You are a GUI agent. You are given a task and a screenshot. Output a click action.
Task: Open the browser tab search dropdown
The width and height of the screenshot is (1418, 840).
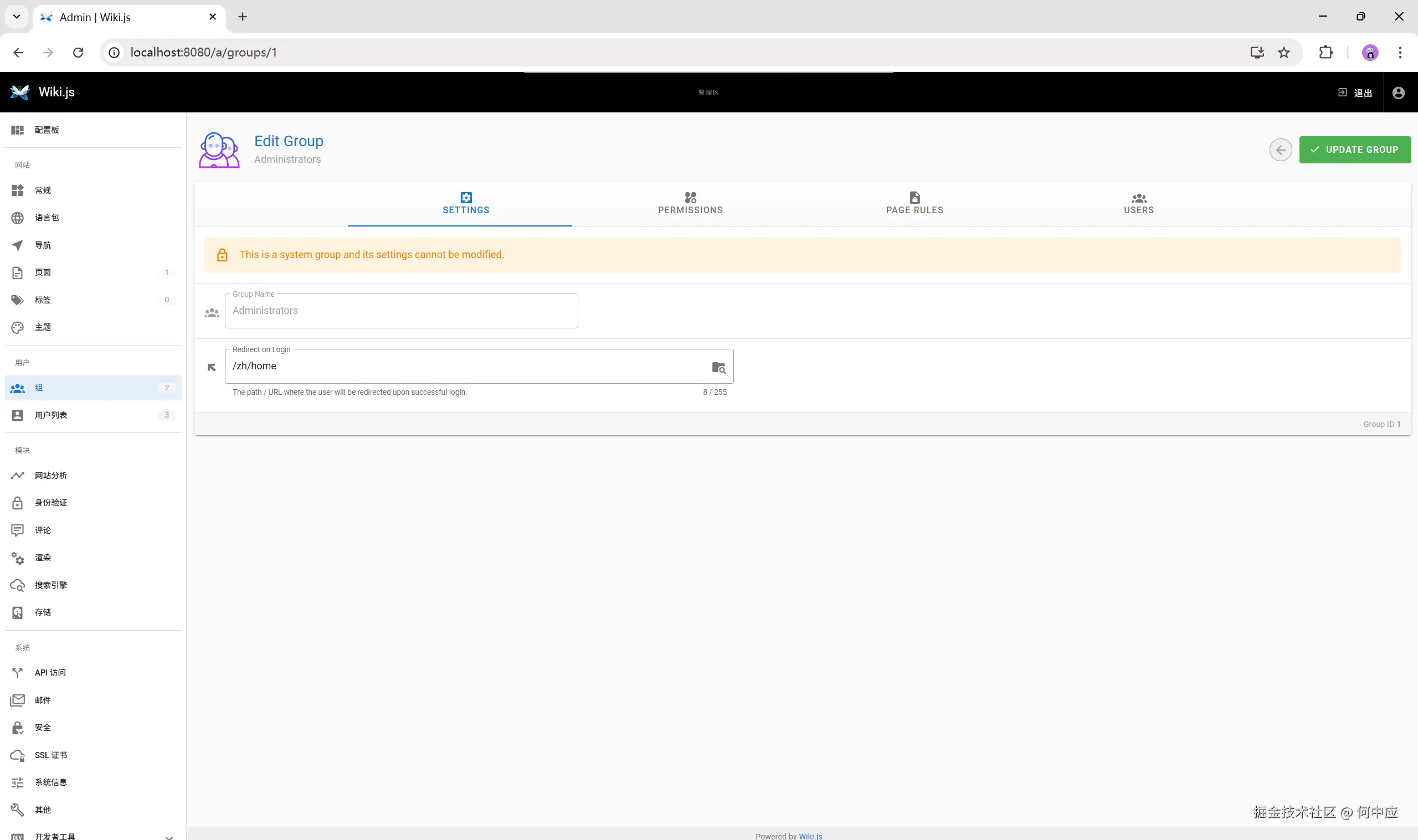[17, 17]
